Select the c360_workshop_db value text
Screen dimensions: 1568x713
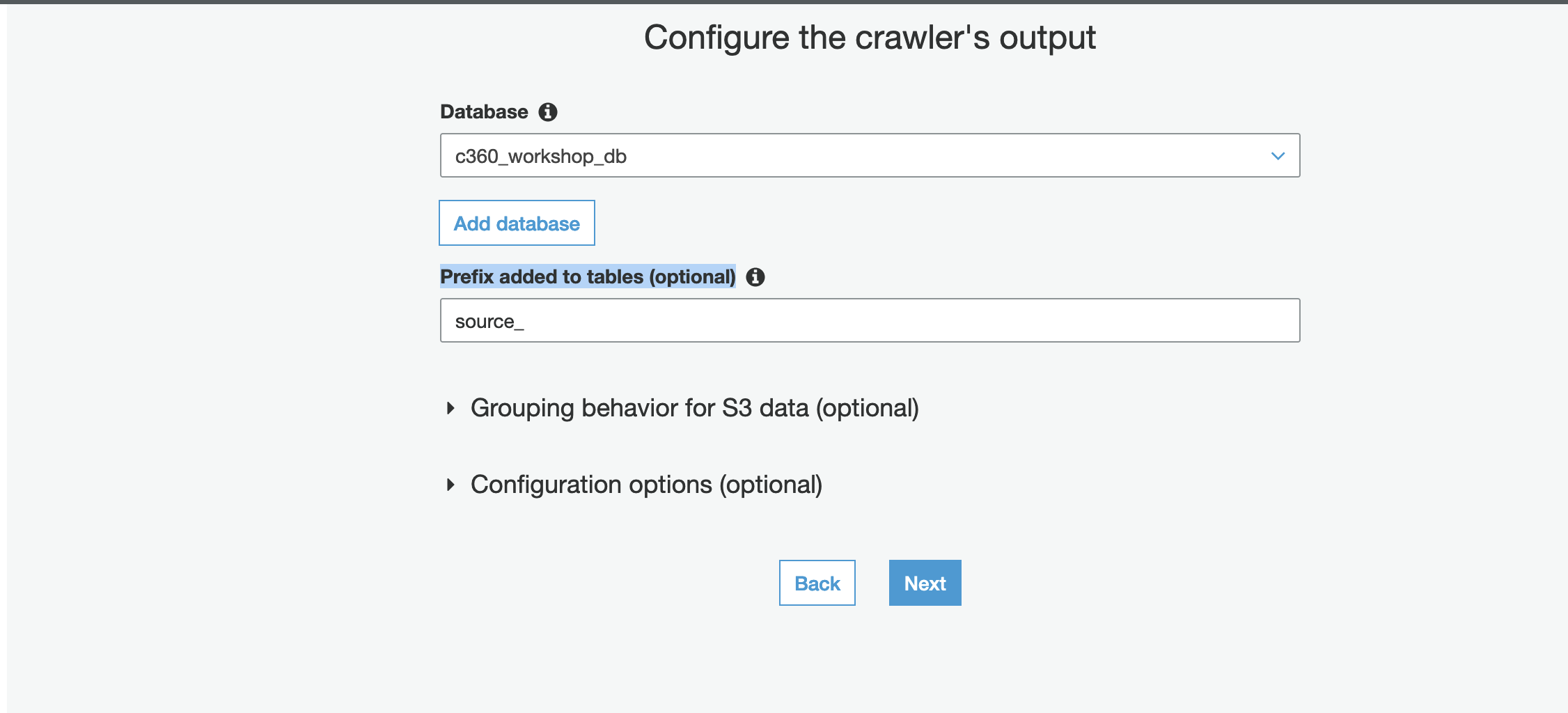(541, 156)
